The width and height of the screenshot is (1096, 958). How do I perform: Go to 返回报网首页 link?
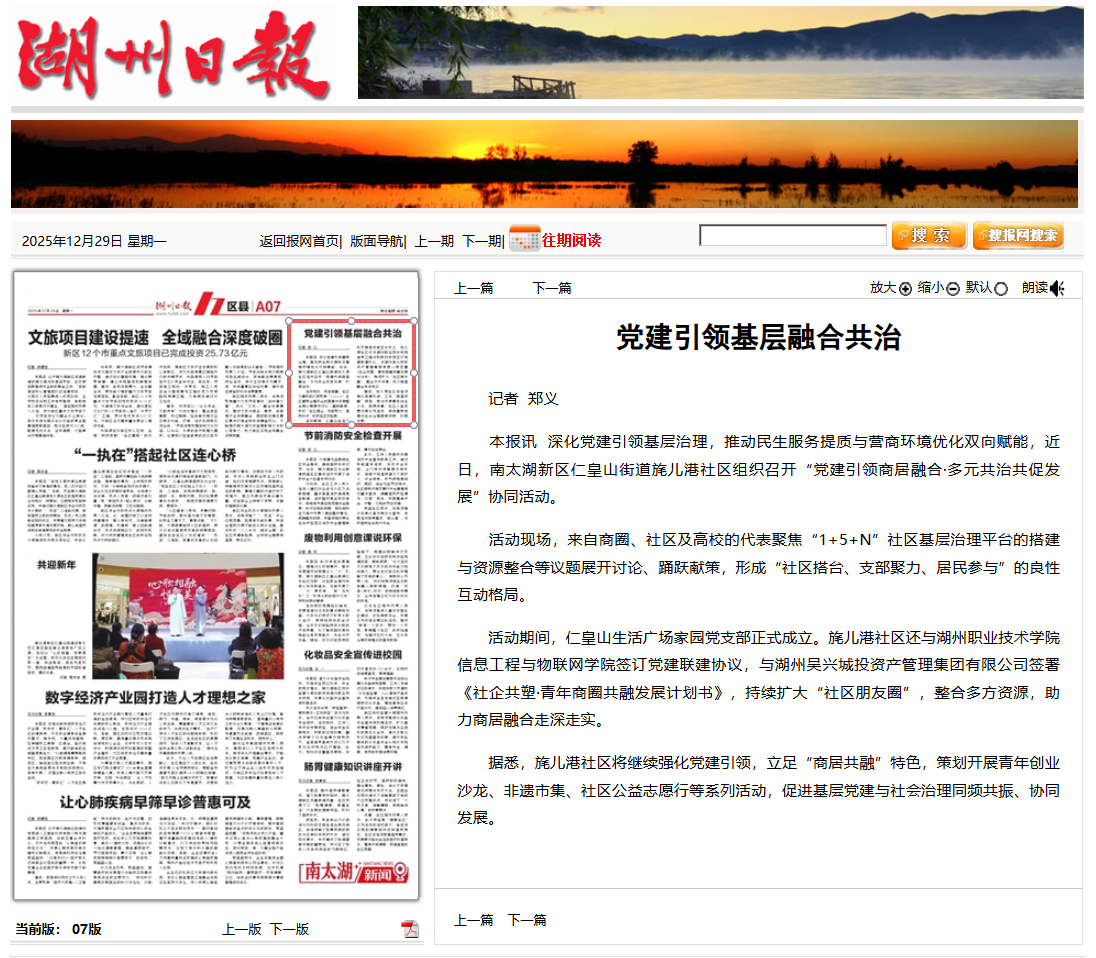point(298,241)
